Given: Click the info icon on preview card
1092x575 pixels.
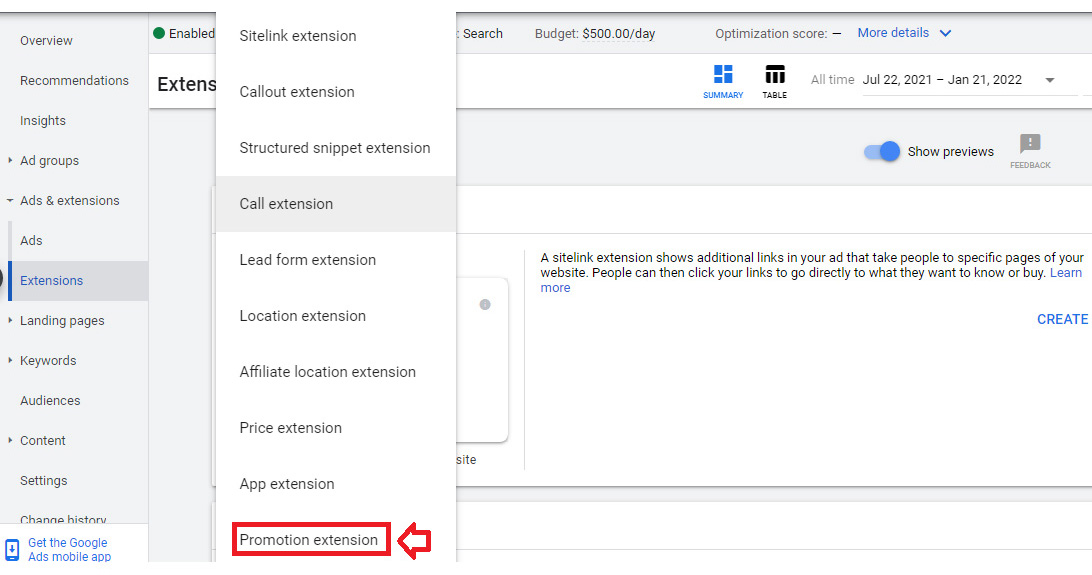Looking at the screenshot, I should [485, 304].
